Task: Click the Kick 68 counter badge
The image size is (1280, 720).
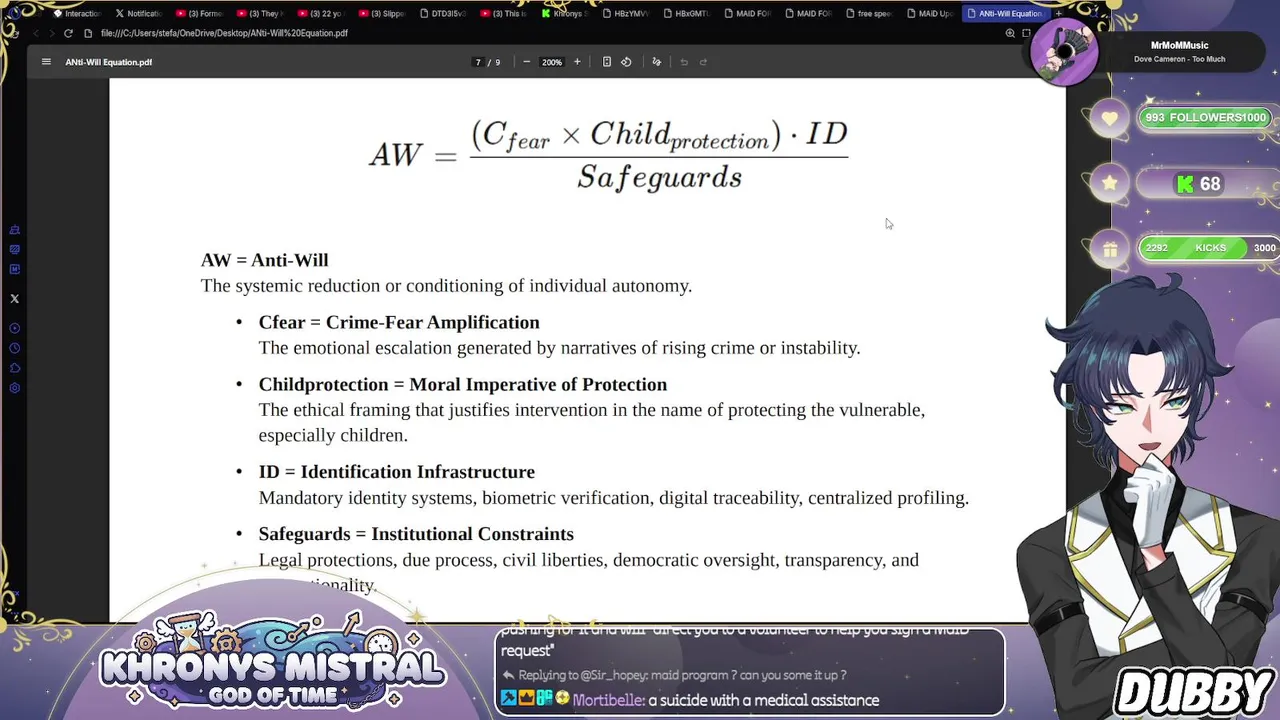Action: pyautogui.click(x=1199, y=184)
